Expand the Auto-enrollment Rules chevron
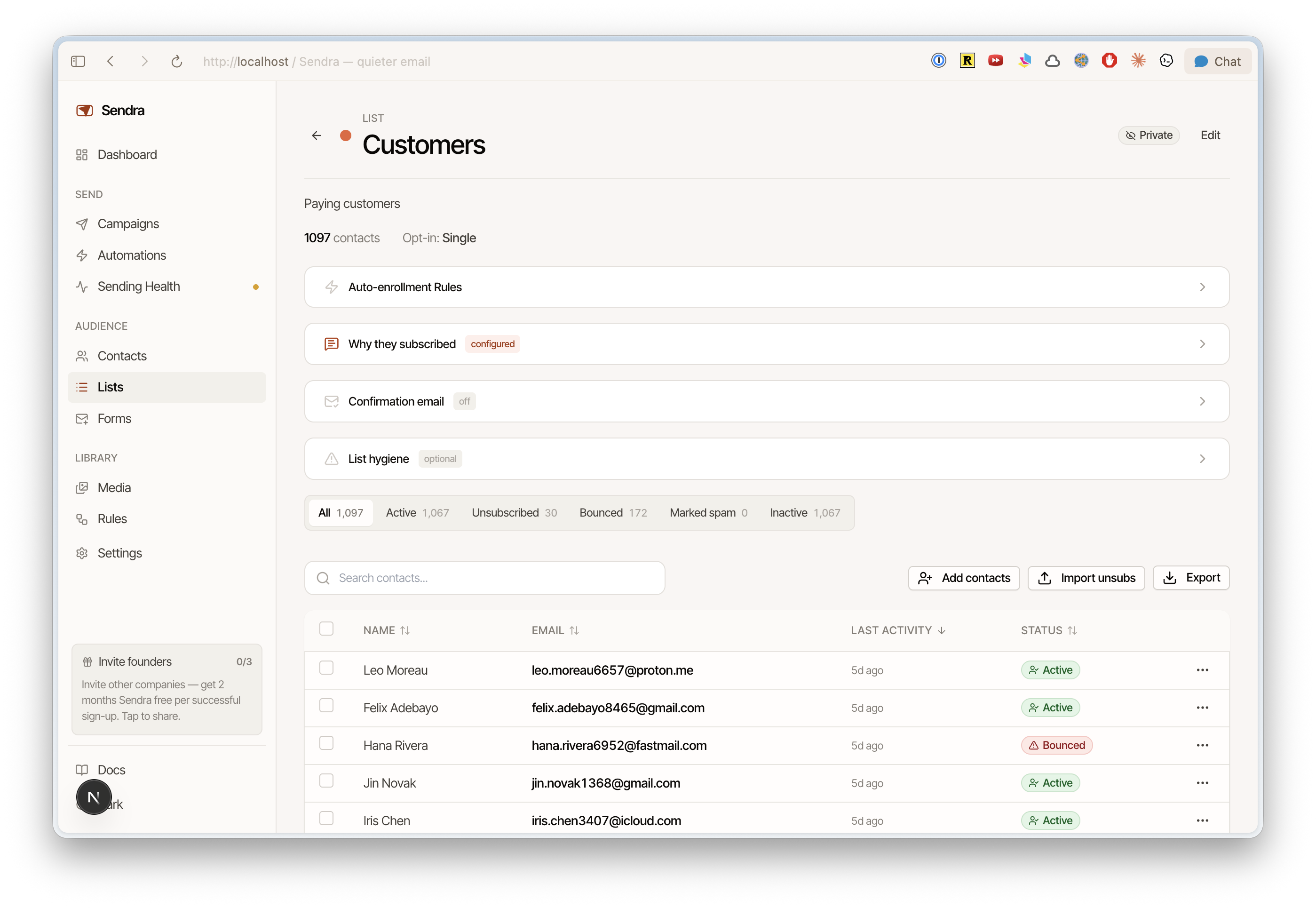 (1202, 287)
